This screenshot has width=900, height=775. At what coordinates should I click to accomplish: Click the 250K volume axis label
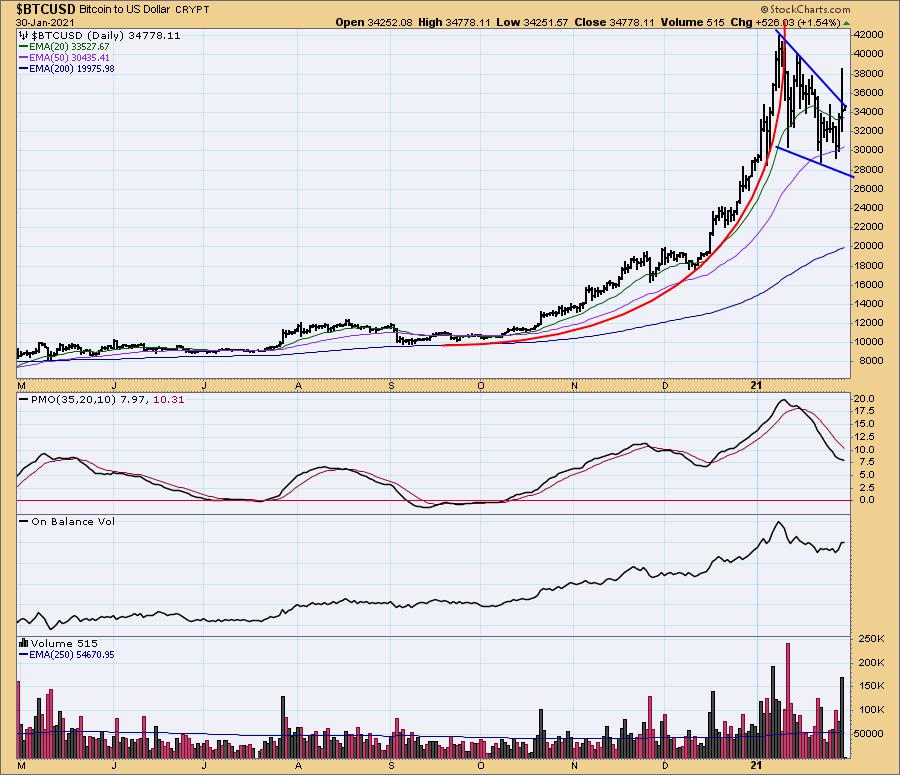872,638
